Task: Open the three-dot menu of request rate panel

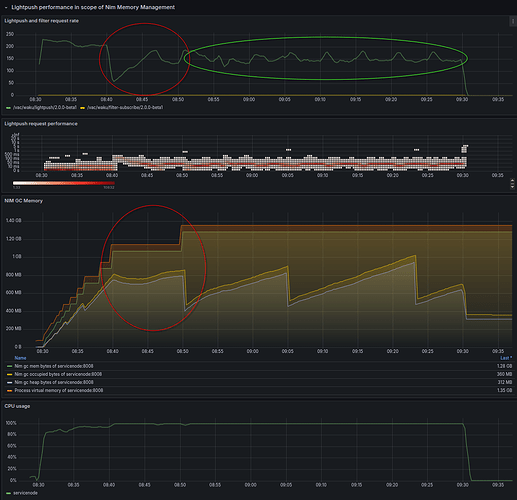Action: (513, 21)
